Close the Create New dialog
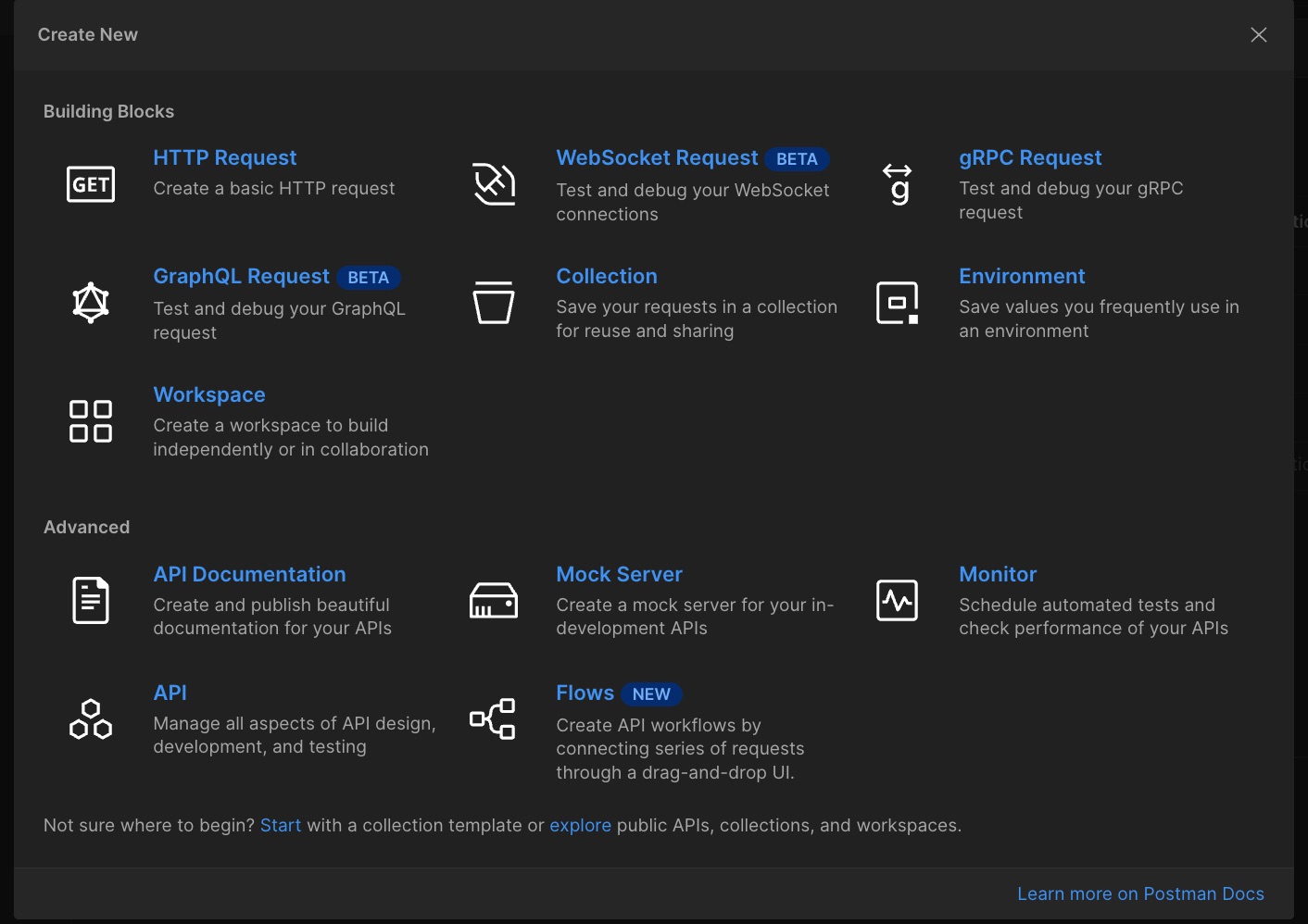Screen dimensions: 1308x924 pos(1259,34)
